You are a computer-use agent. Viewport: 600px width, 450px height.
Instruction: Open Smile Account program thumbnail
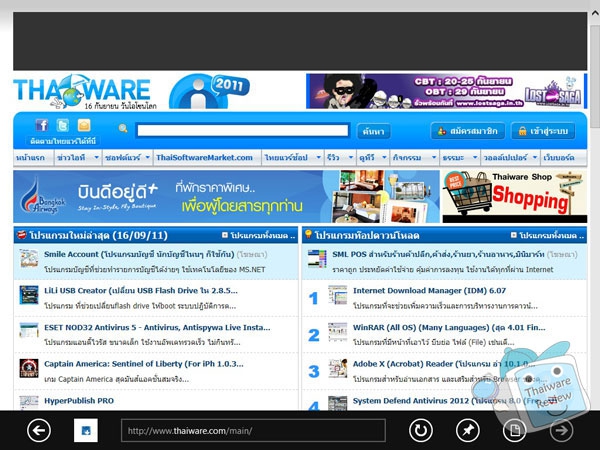pos(29,258)
